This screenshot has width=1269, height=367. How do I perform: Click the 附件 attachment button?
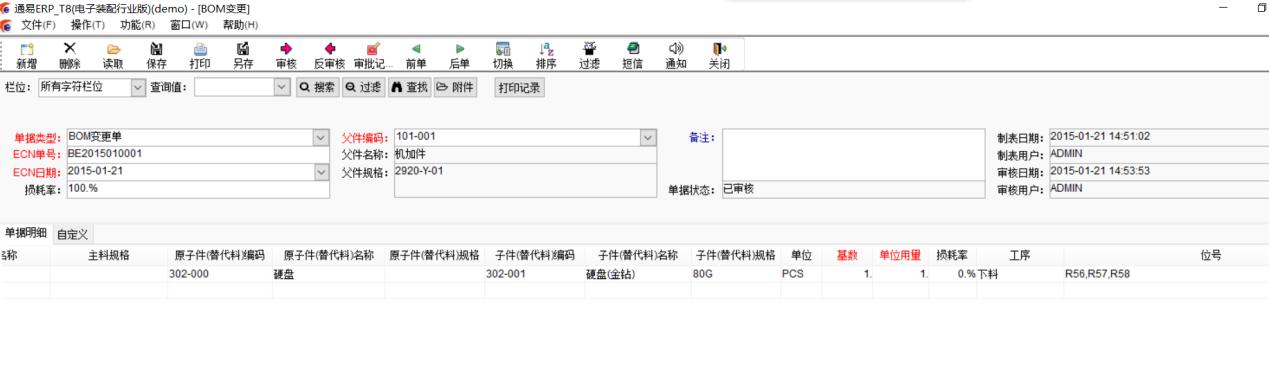pos(455,87)
